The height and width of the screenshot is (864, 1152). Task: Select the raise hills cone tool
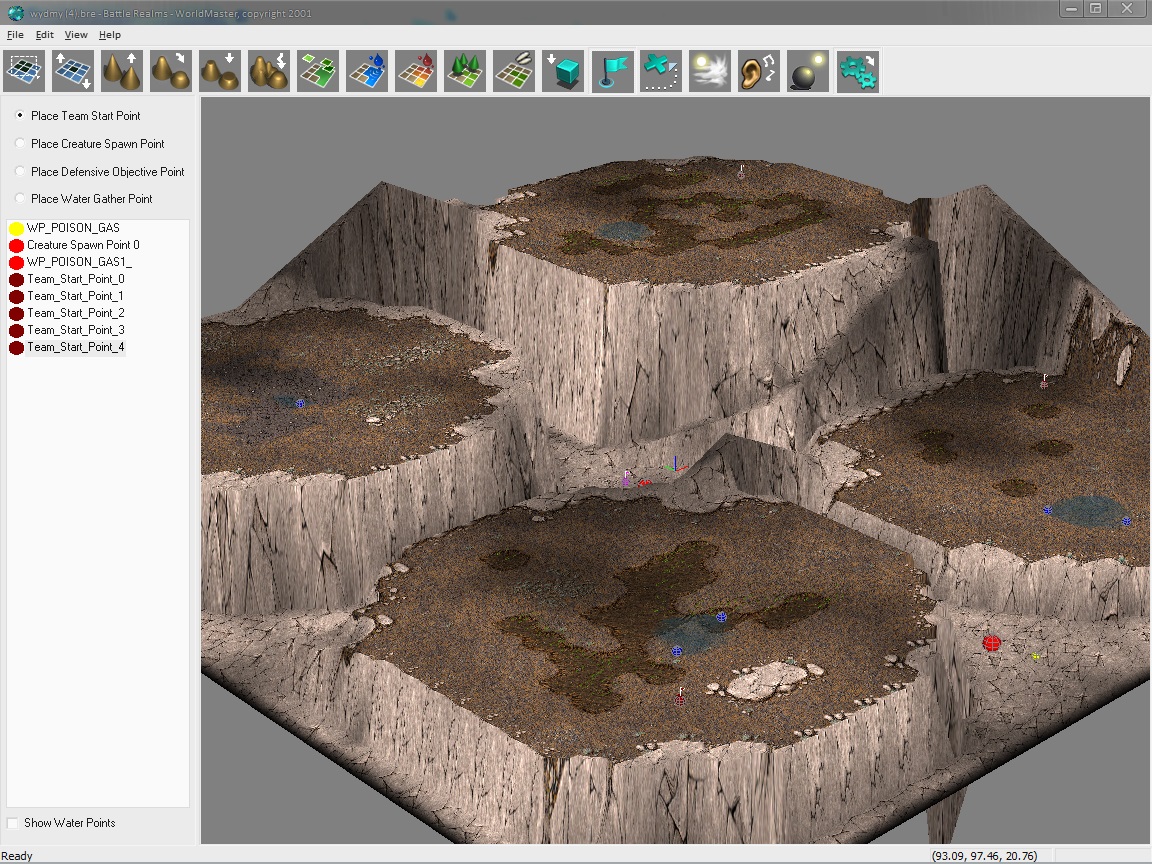[x=122, y=71]
